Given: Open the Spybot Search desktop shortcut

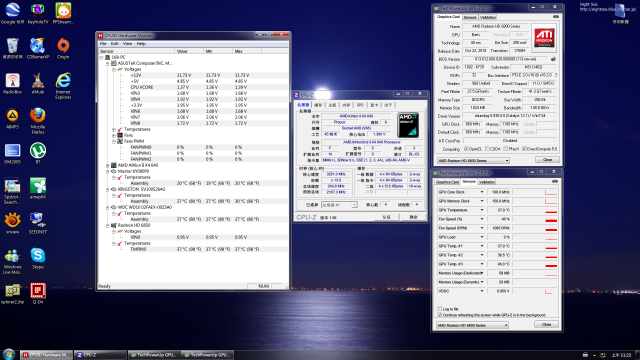Looking at the screenshot, I should [12, 191].
